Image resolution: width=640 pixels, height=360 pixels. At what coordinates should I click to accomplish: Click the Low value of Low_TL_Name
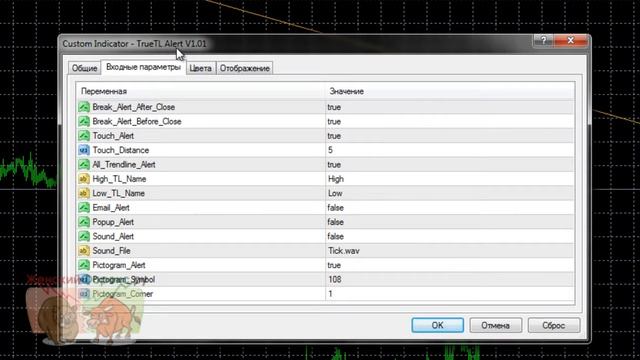click(335, 193)
